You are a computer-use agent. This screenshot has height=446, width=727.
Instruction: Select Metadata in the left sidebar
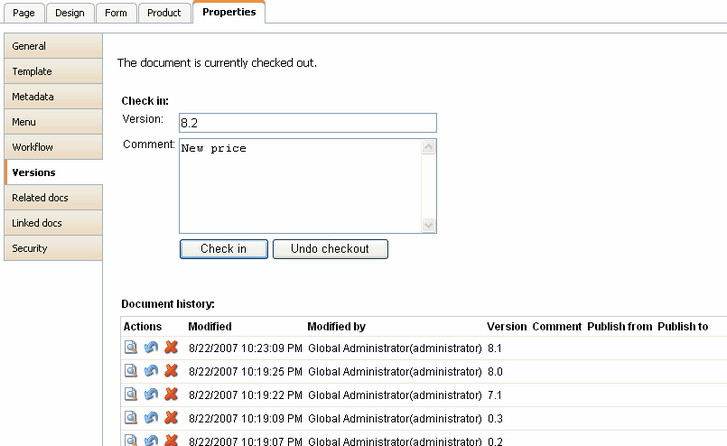(53, 97)
